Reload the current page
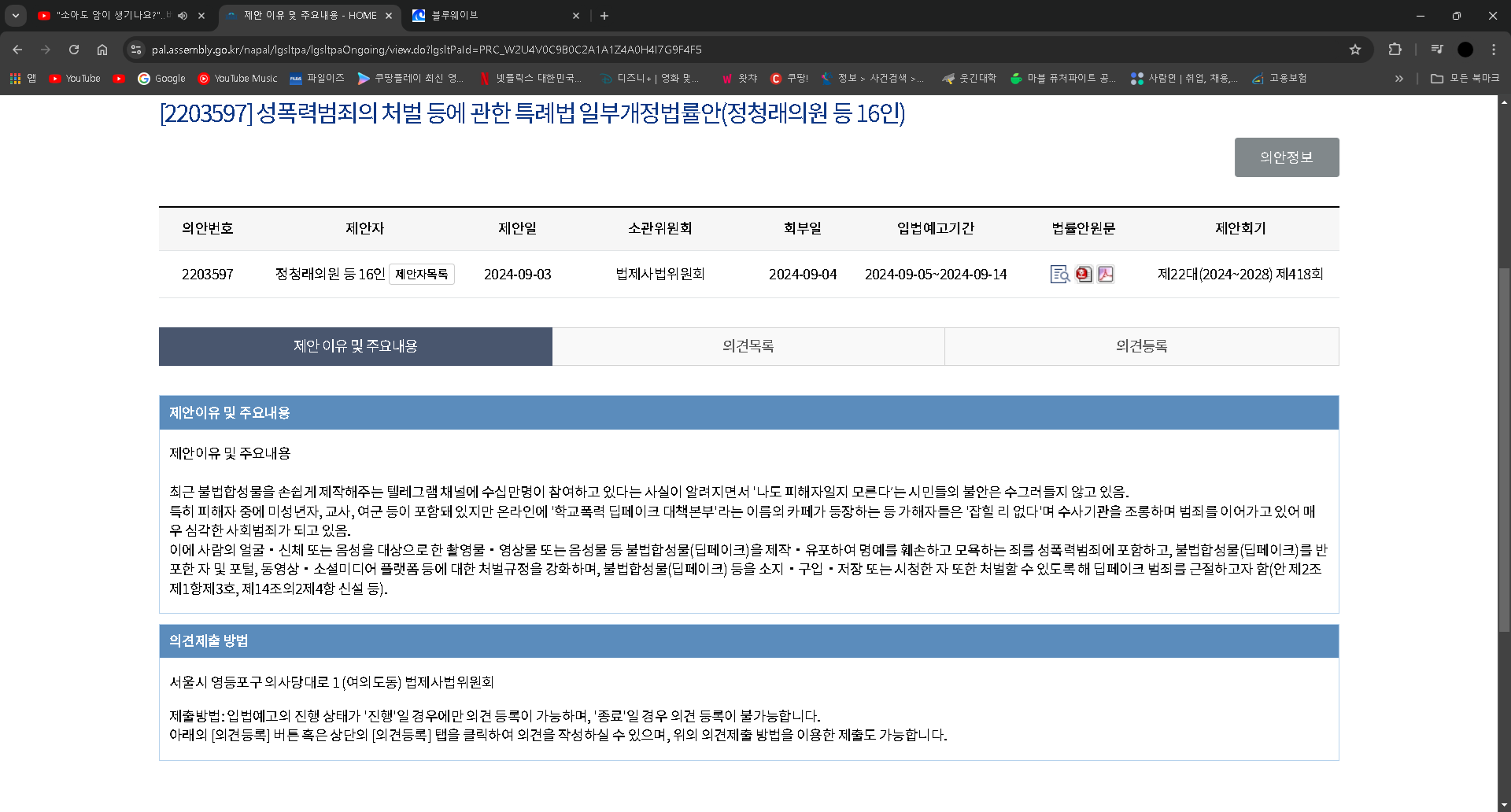Image resolution: width=1511 pixels, height=812 pixels. pos(74,50)
